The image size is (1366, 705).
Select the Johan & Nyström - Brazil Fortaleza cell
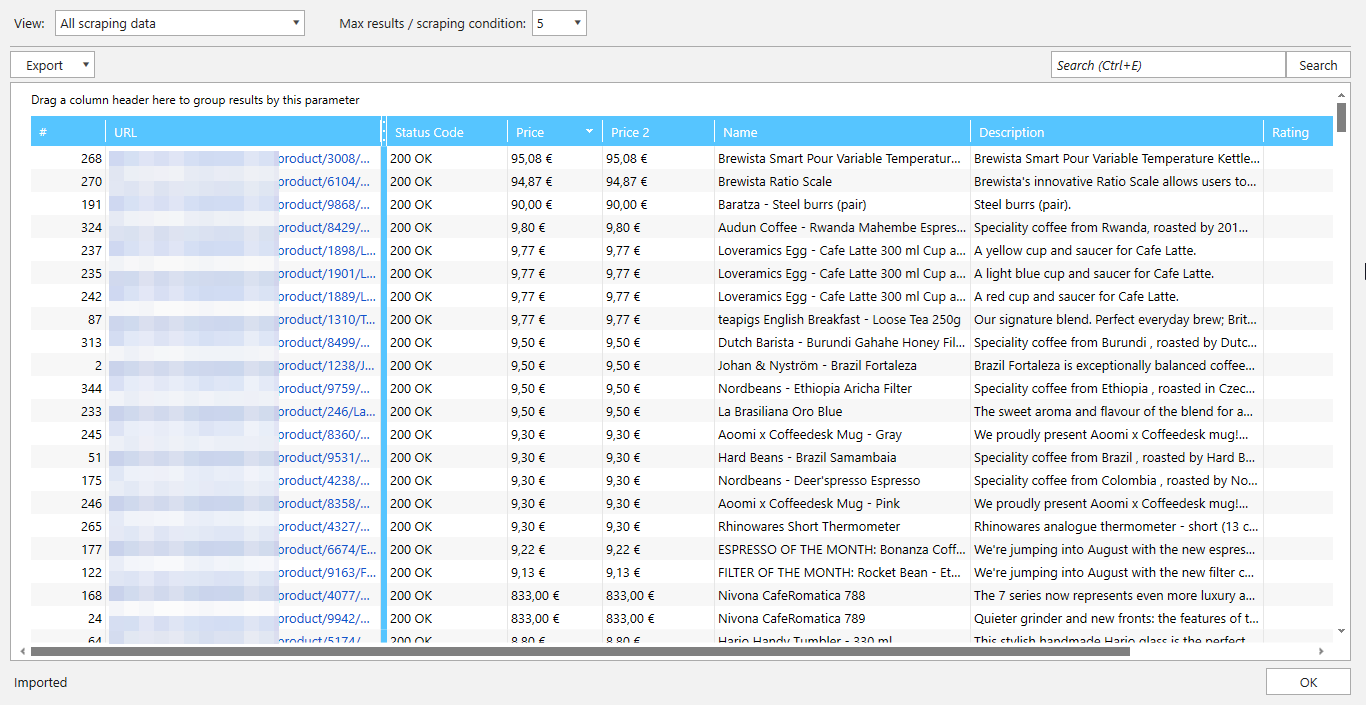842,365
